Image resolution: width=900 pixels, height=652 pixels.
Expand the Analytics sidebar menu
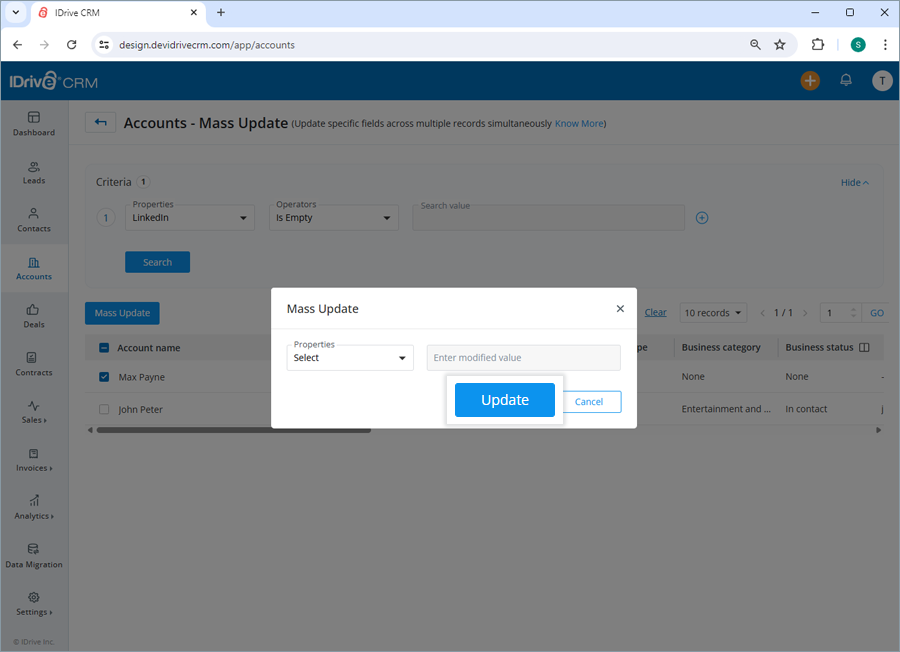[33, 509]
